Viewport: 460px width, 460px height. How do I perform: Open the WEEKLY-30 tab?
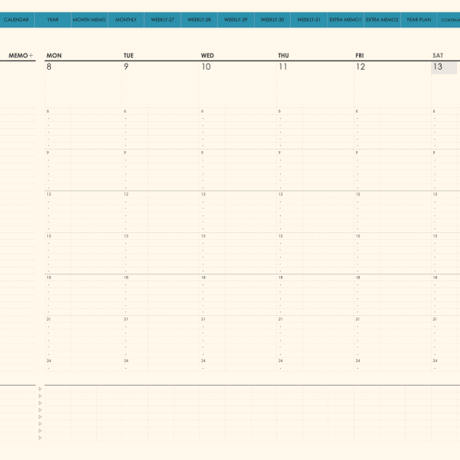coord(272,20)
